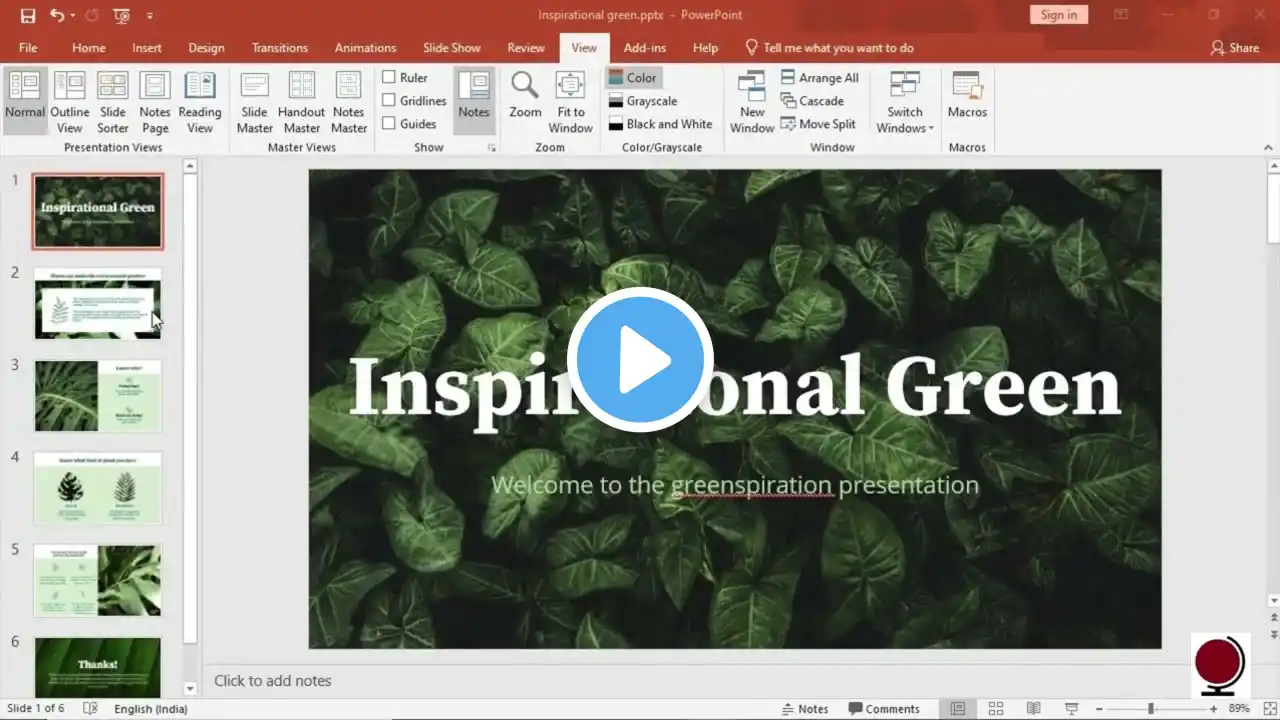This screenshot has width=1280, height=720.
Task: Open the Notes Master view
Action: [349, 100]
